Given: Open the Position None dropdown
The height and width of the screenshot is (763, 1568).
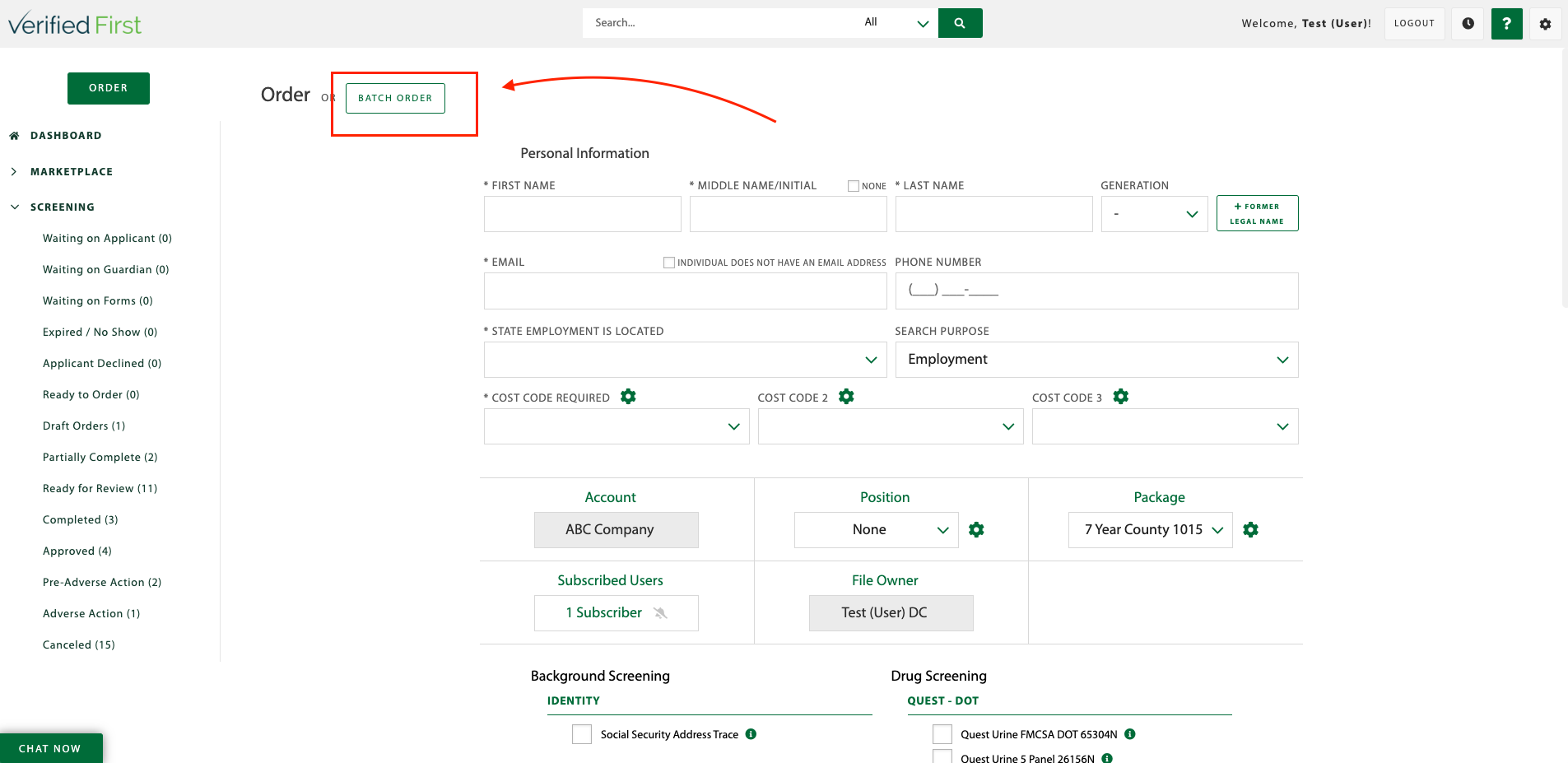Looking at the screenshot, I should pyautogui.click(x=877, y=530).
